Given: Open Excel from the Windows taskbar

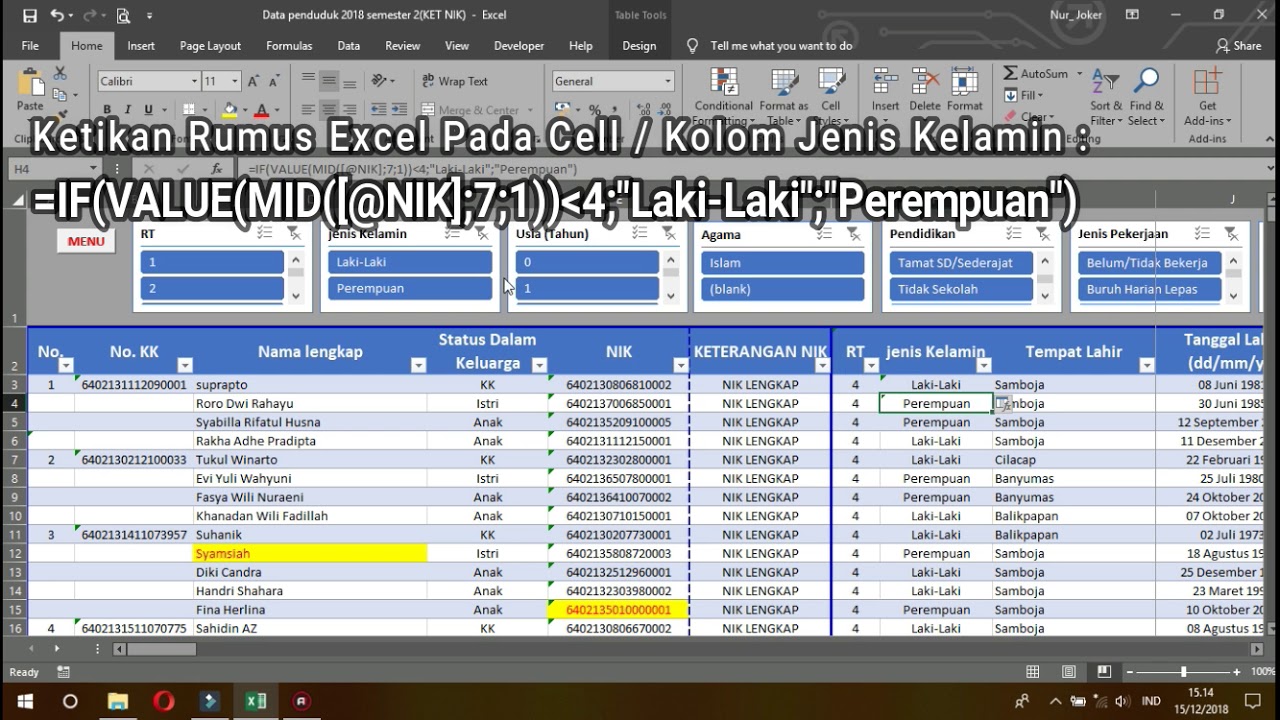Looking at the screenshot, I should click(x=256, y=701).
